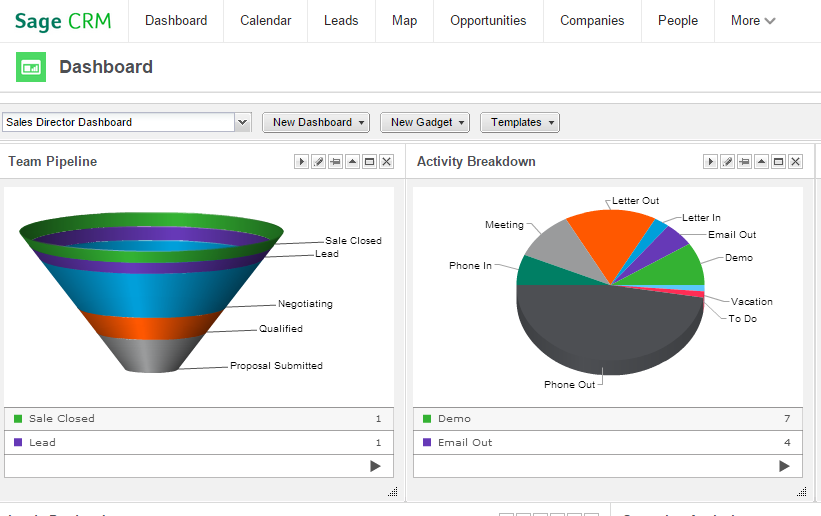Viewport: 821px width, 516px height.
Task: Click the Qualified funnel label
Action: (x=281, y=328)
